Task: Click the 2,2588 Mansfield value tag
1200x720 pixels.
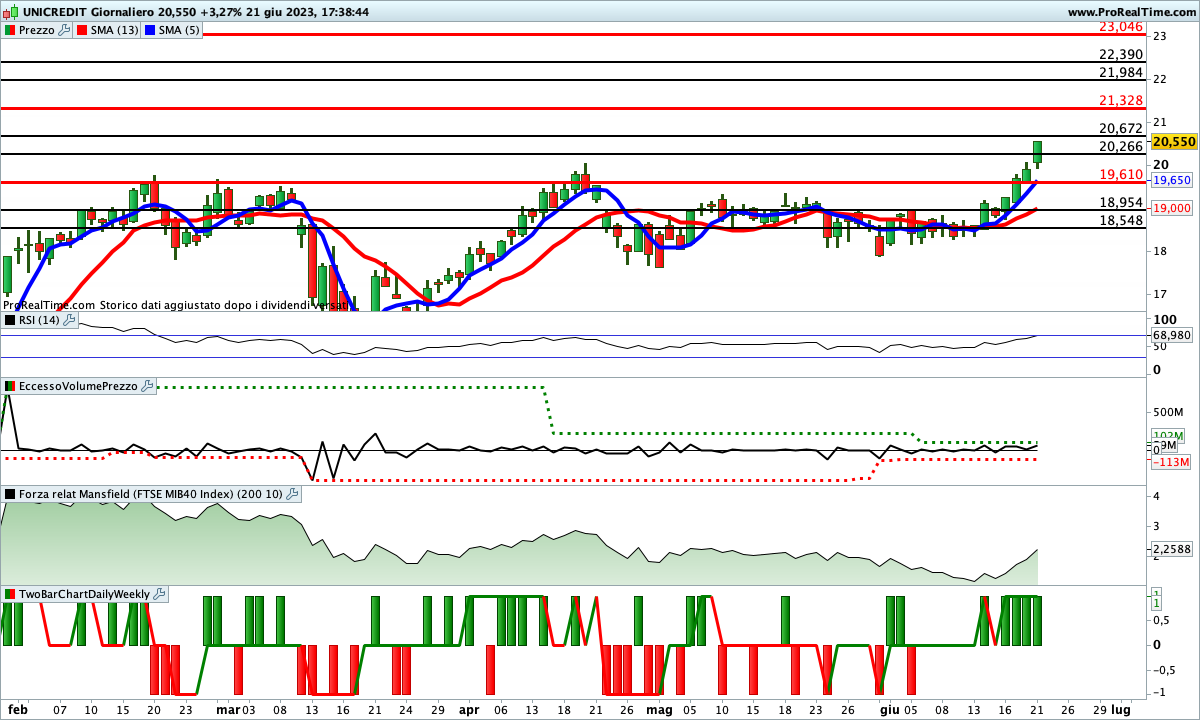Action: [x=1170, y=549]
